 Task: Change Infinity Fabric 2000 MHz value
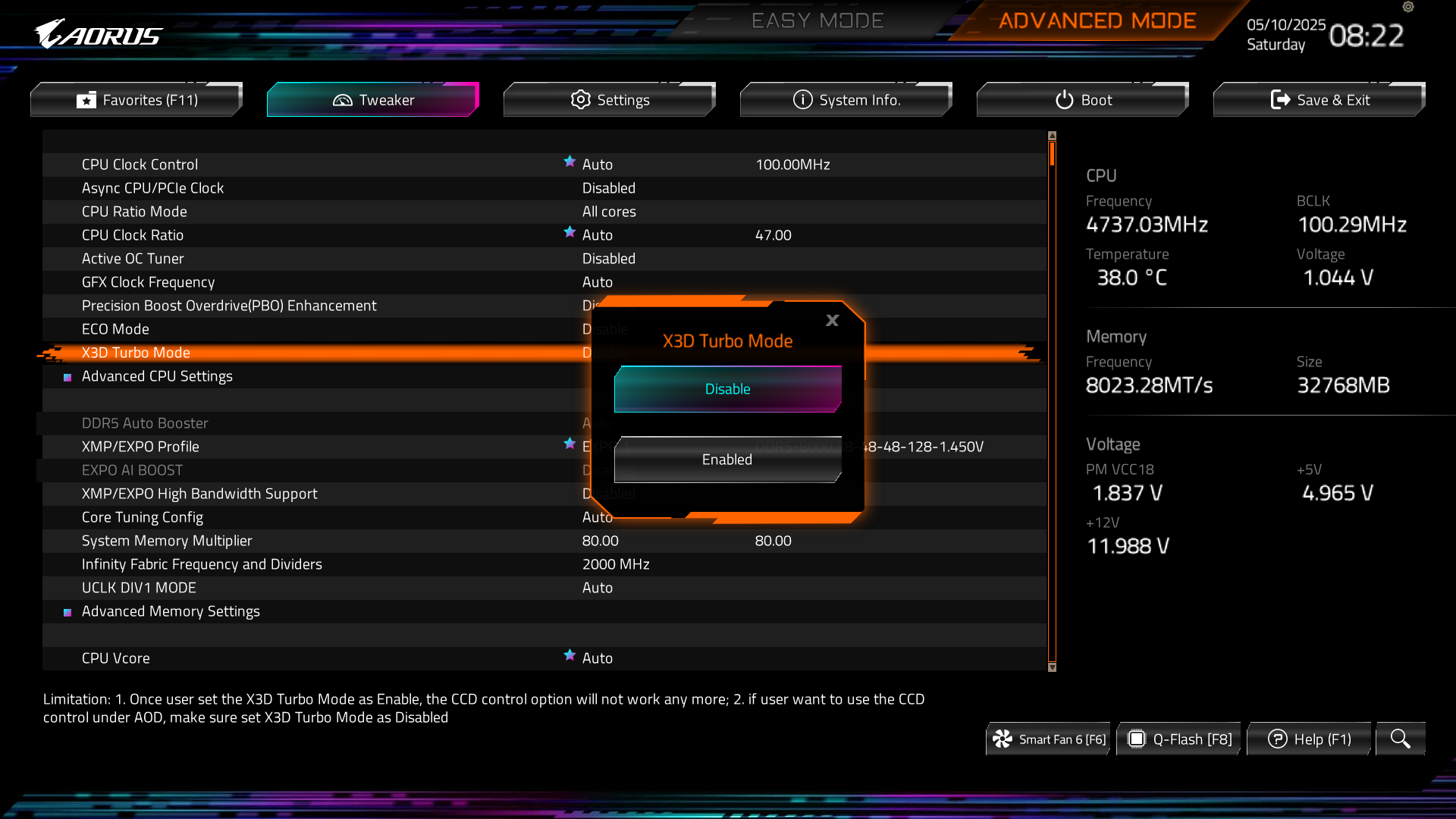point(616,564)
